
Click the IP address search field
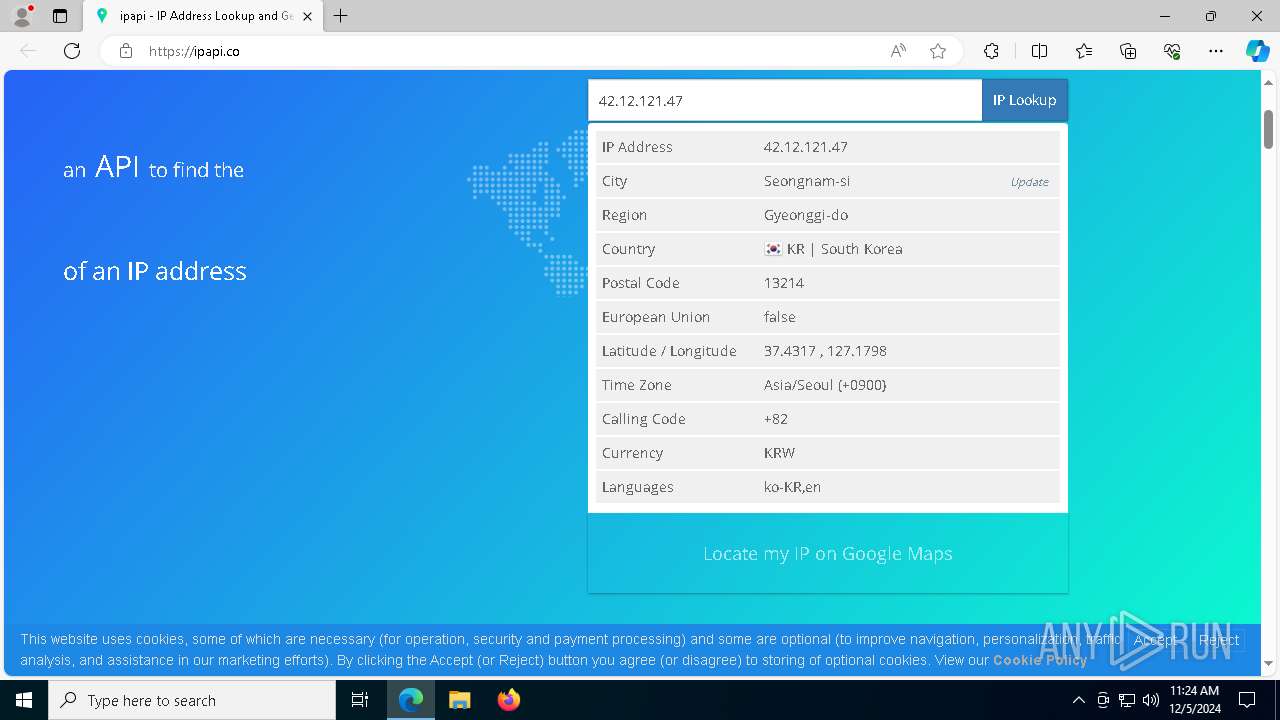(x=785, y=100)
